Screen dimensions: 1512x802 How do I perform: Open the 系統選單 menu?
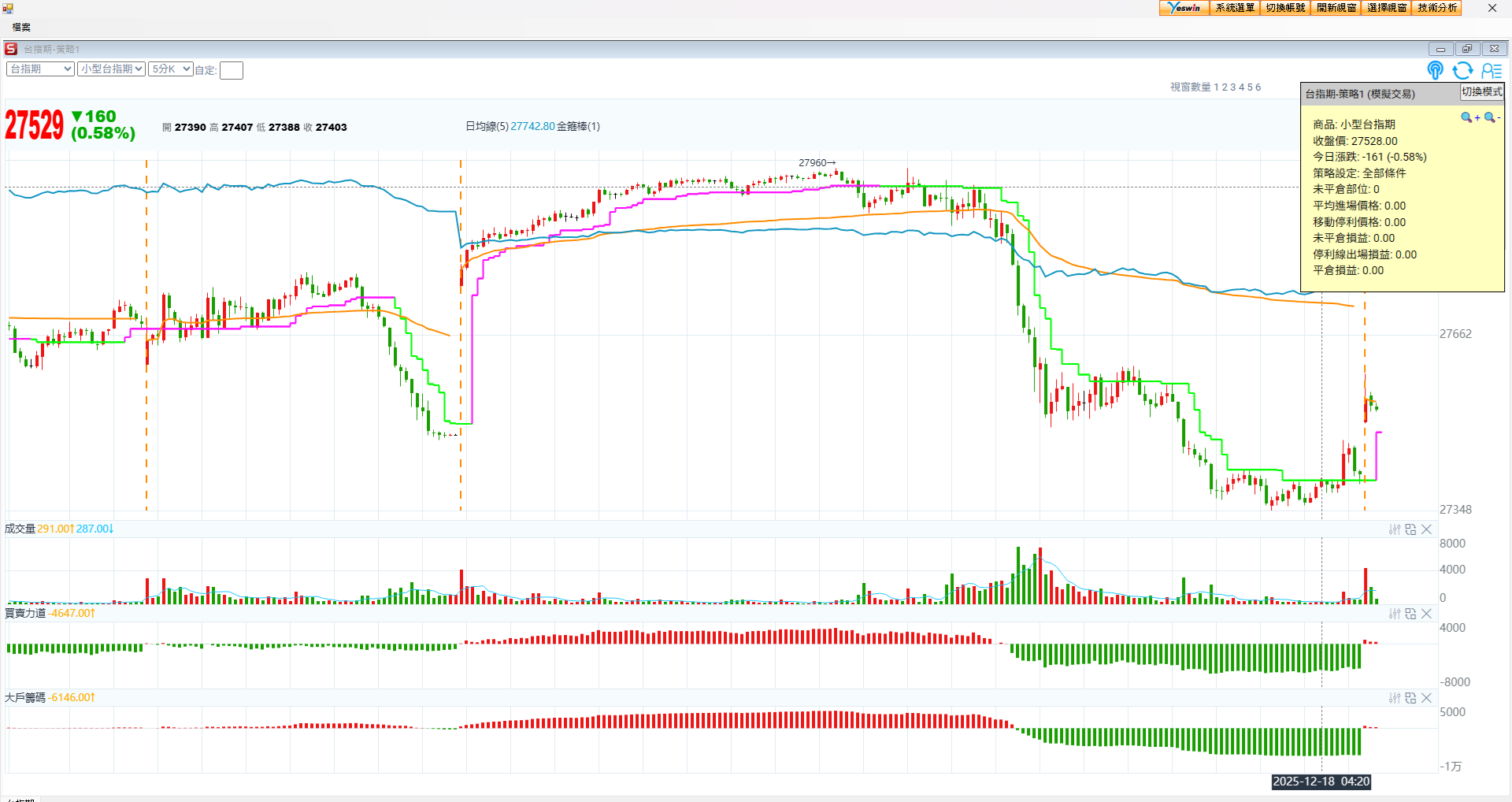(1235, 8)
